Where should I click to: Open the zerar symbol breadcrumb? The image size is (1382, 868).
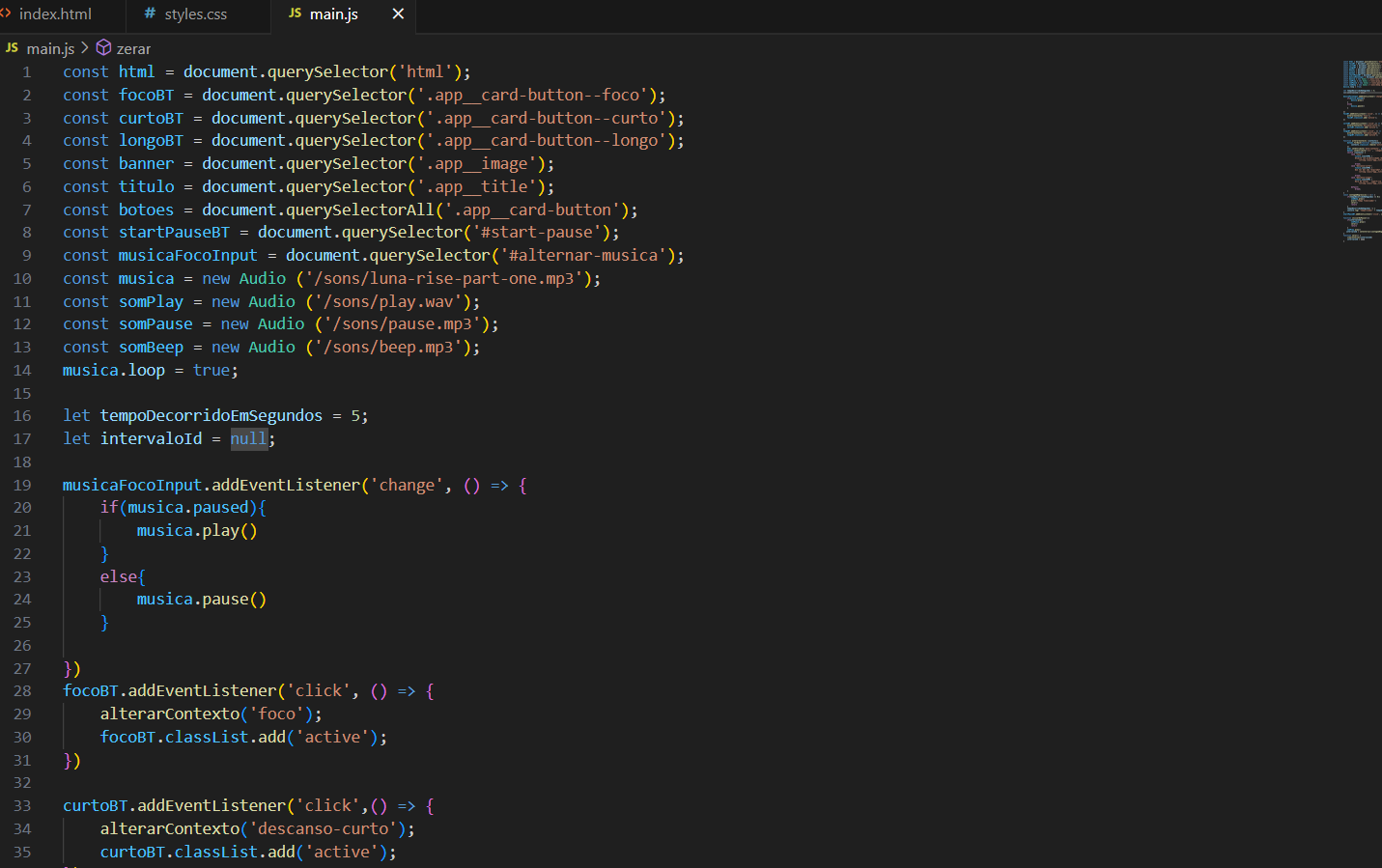pos(133,48)
